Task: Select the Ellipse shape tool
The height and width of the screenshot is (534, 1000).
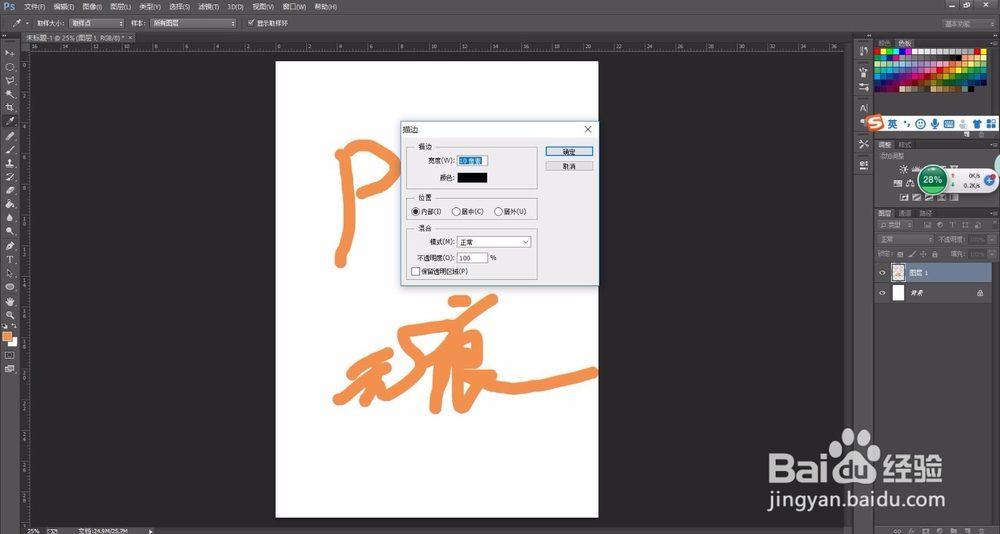Action: 10,287
